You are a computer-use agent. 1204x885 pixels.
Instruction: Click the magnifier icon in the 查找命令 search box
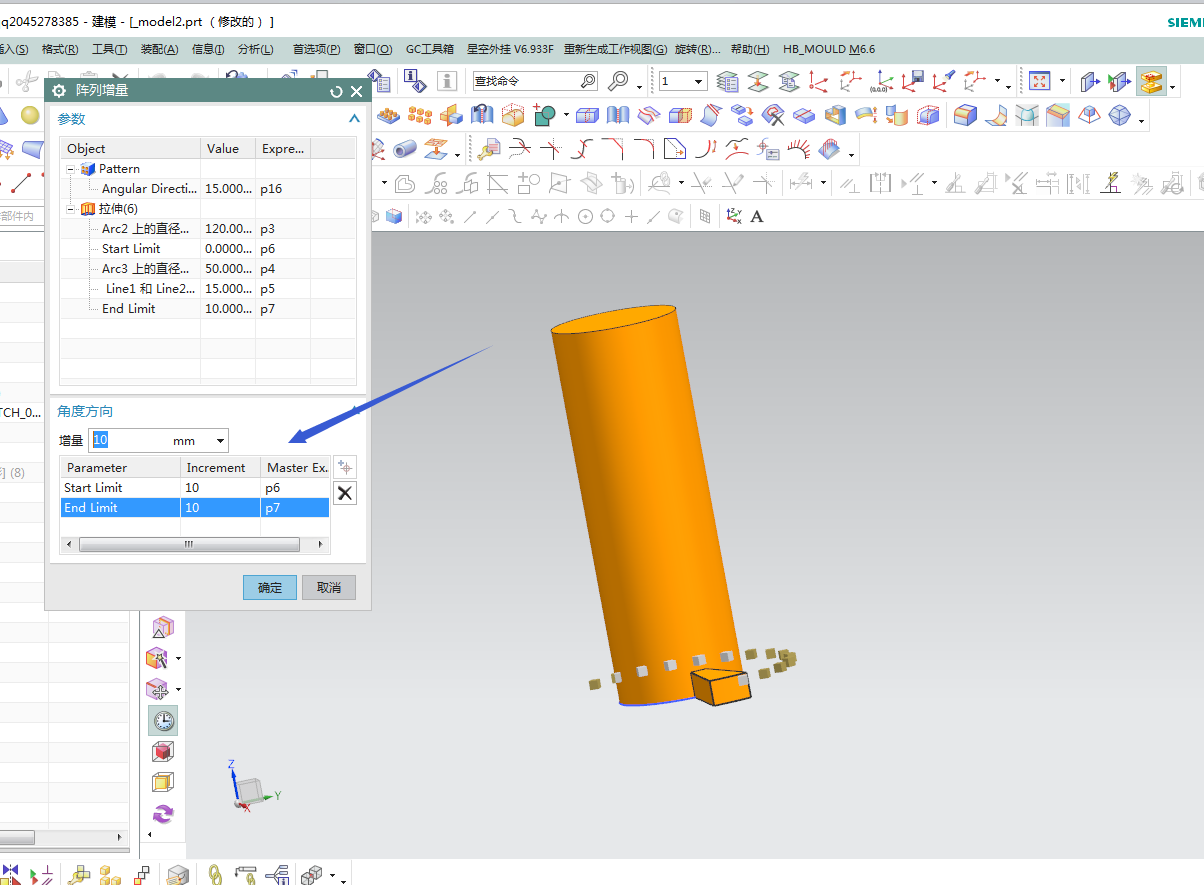click(588, 81)
